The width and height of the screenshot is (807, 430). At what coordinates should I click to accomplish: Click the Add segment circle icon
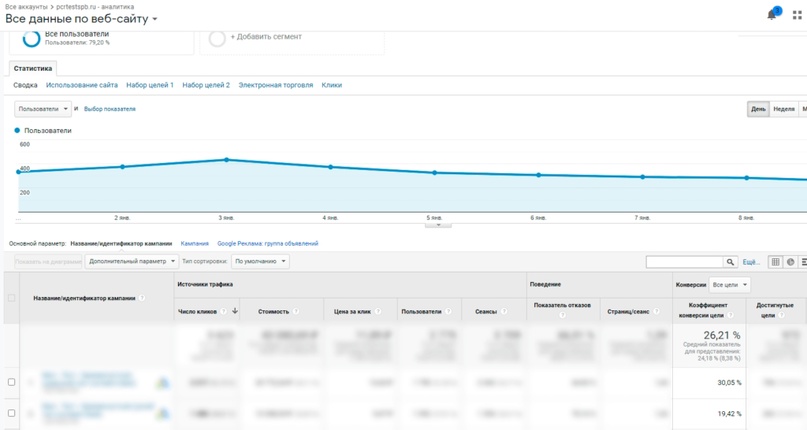[217, 38]
